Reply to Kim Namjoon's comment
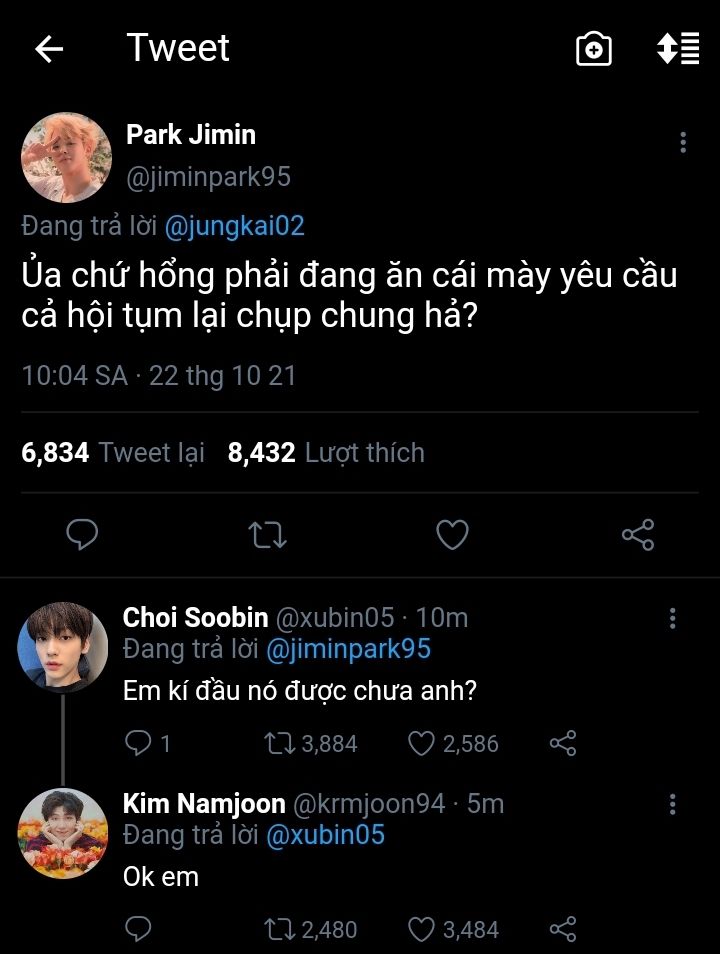The height and width of the screenshot is (954, 720). coord(138,929)
